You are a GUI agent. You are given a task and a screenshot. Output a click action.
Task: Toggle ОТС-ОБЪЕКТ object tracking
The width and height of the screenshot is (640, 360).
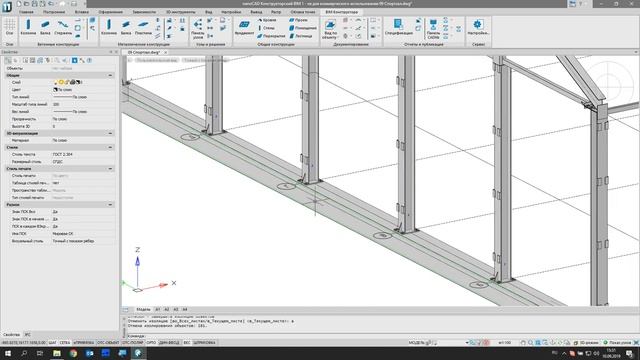tap(108, 343)
